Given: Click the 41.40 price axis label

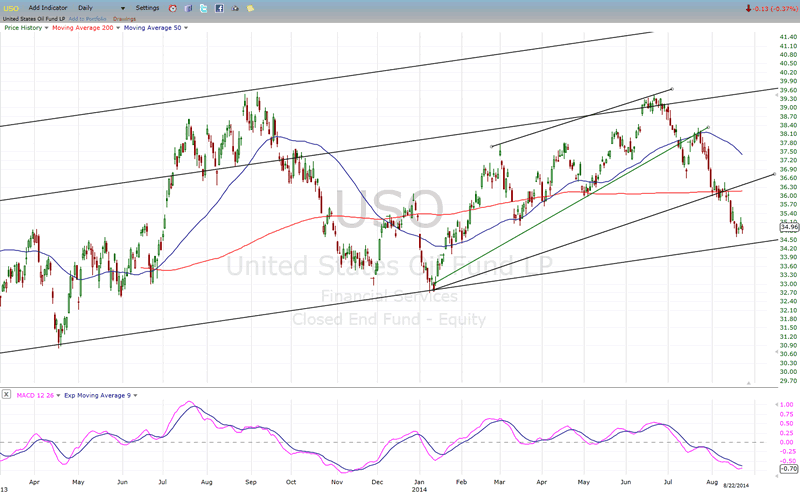Looking at the screenshot, I should click(788, 37).
